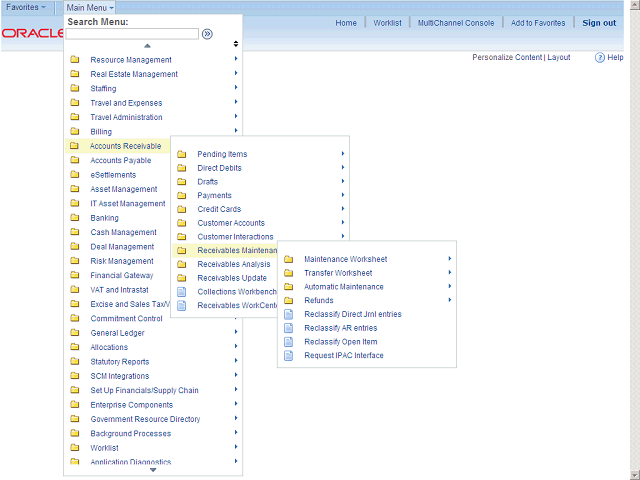Open the Worklist link in header
Screen dimensions: 640x480
387,23
